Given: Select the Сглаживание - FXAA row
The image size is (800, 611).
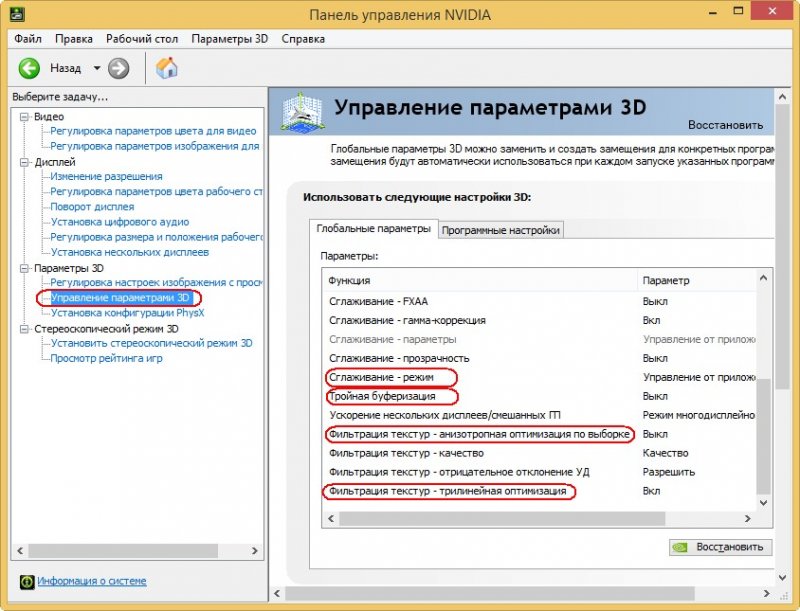Looking at the screenshot, I should pos(540,301).
